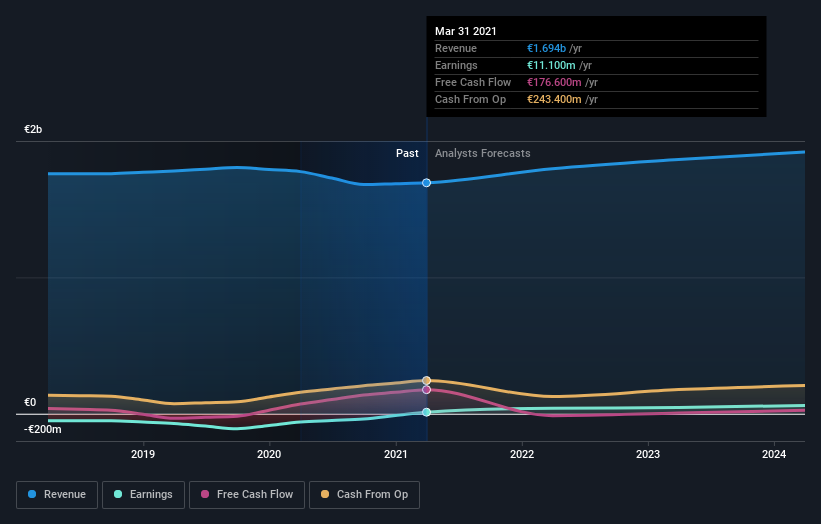Click the Revenue data point on blue line

(x=426, y=183)
